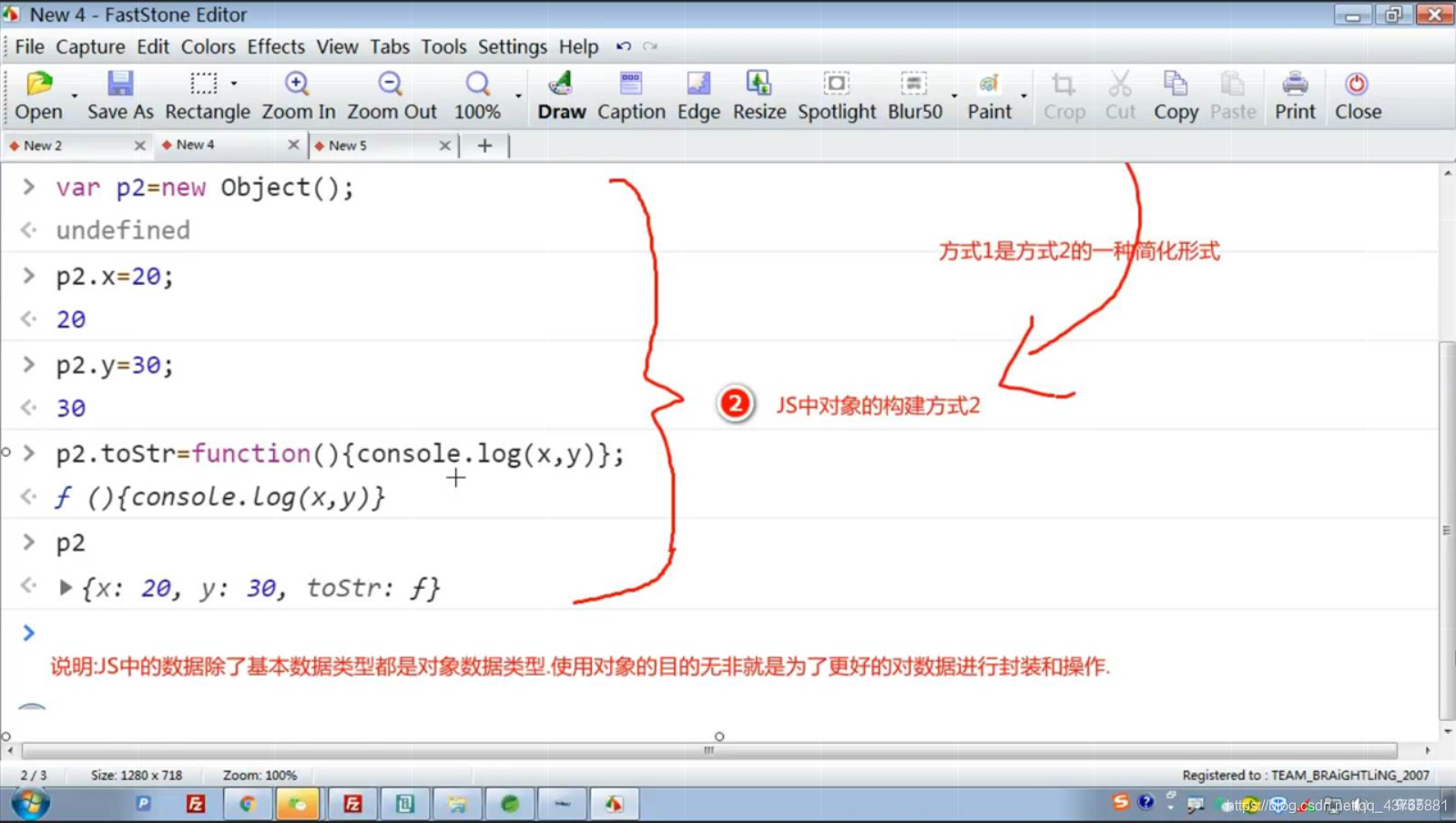Viewport: 1456px width, 823px height.
Task: Expand the Paint external editor dropdown
Action: (1023, 95)
